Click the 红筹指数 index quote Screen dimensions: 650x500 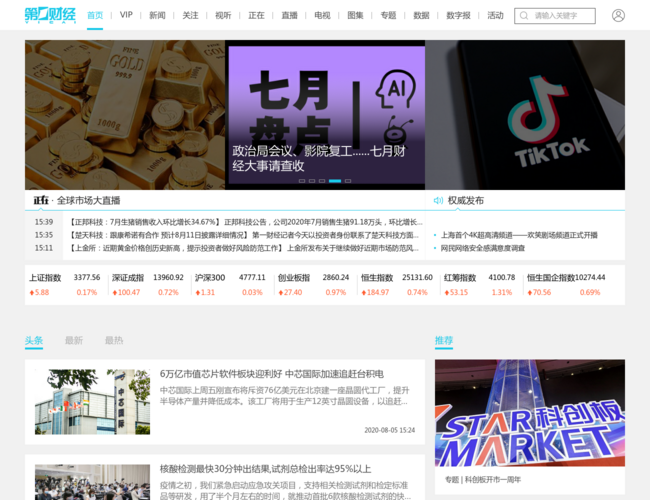pyautogui.click(x=480, y=285)
